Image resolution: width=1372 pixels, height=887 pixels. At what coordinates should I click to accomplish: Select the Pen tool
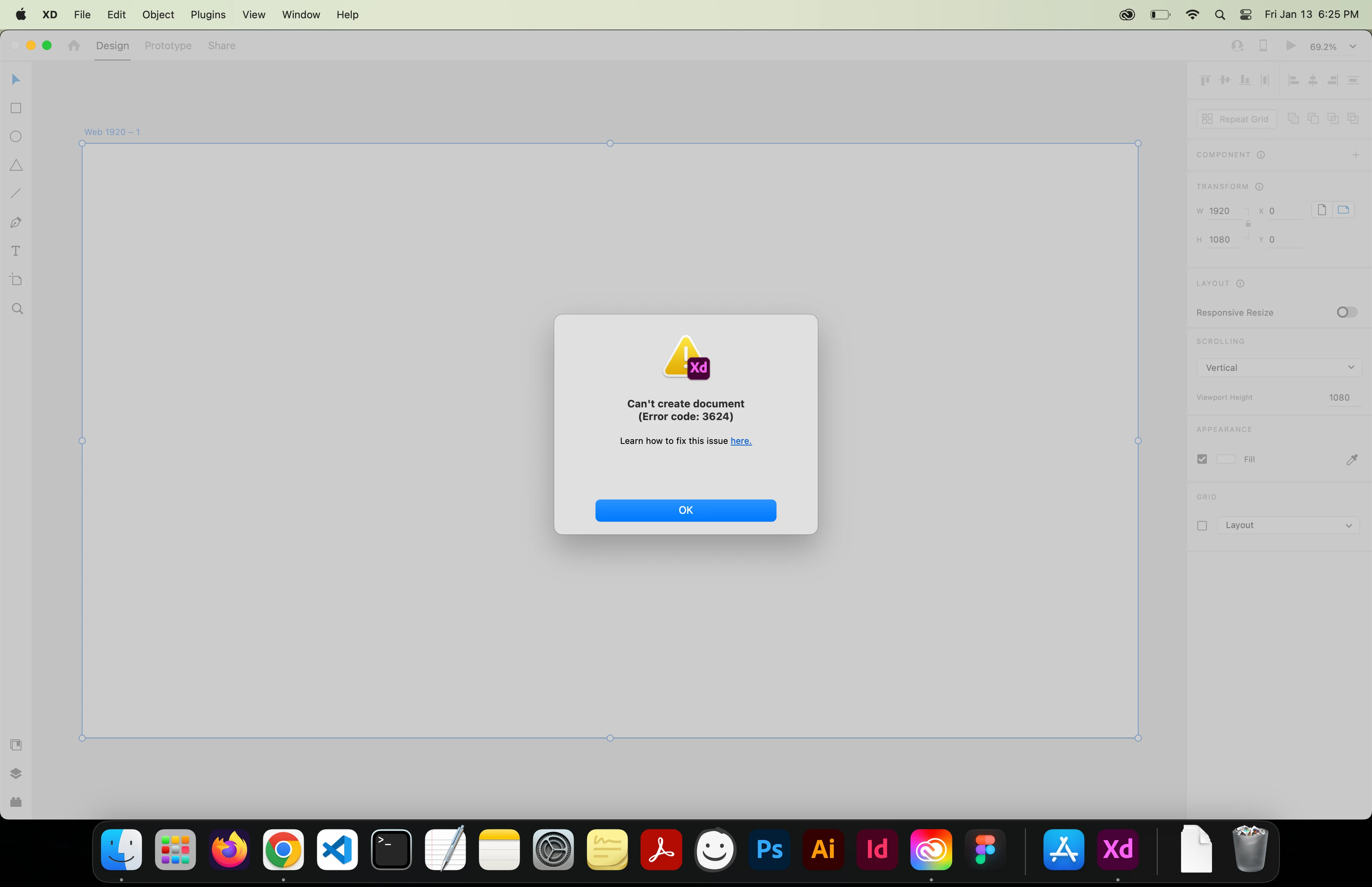[16, 222]
